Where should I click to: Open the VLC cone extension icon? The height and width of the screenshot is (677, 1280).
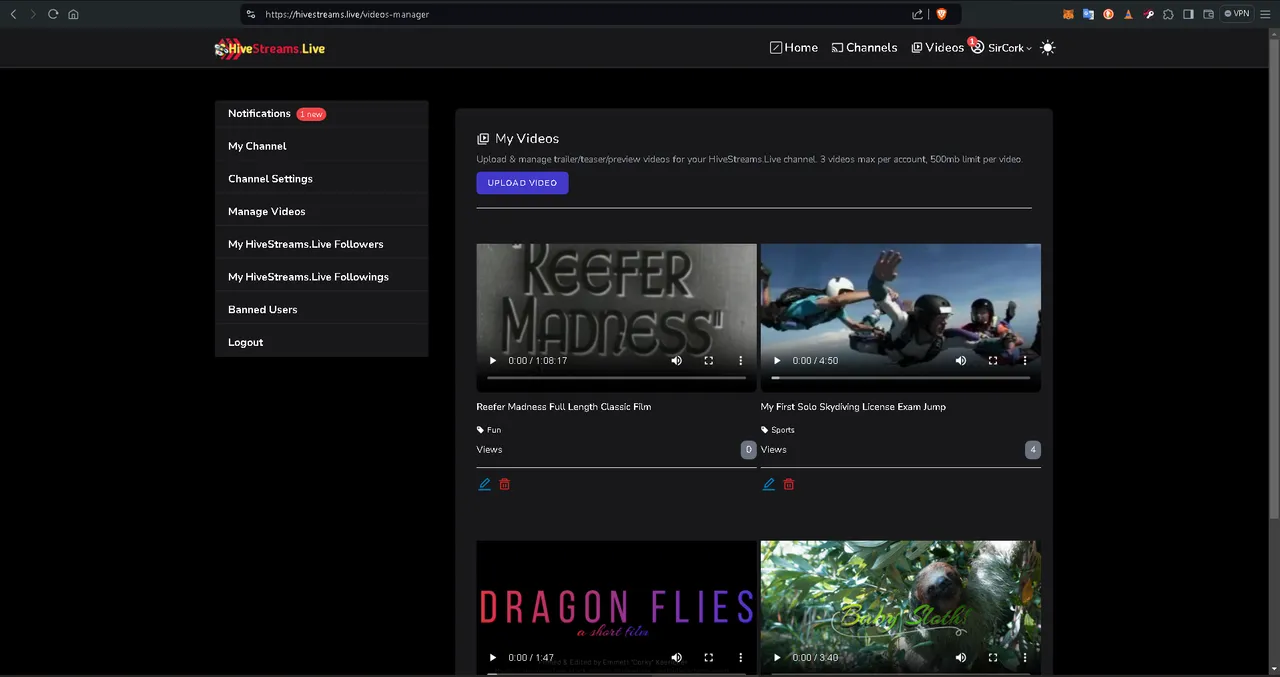point(1128,14)
